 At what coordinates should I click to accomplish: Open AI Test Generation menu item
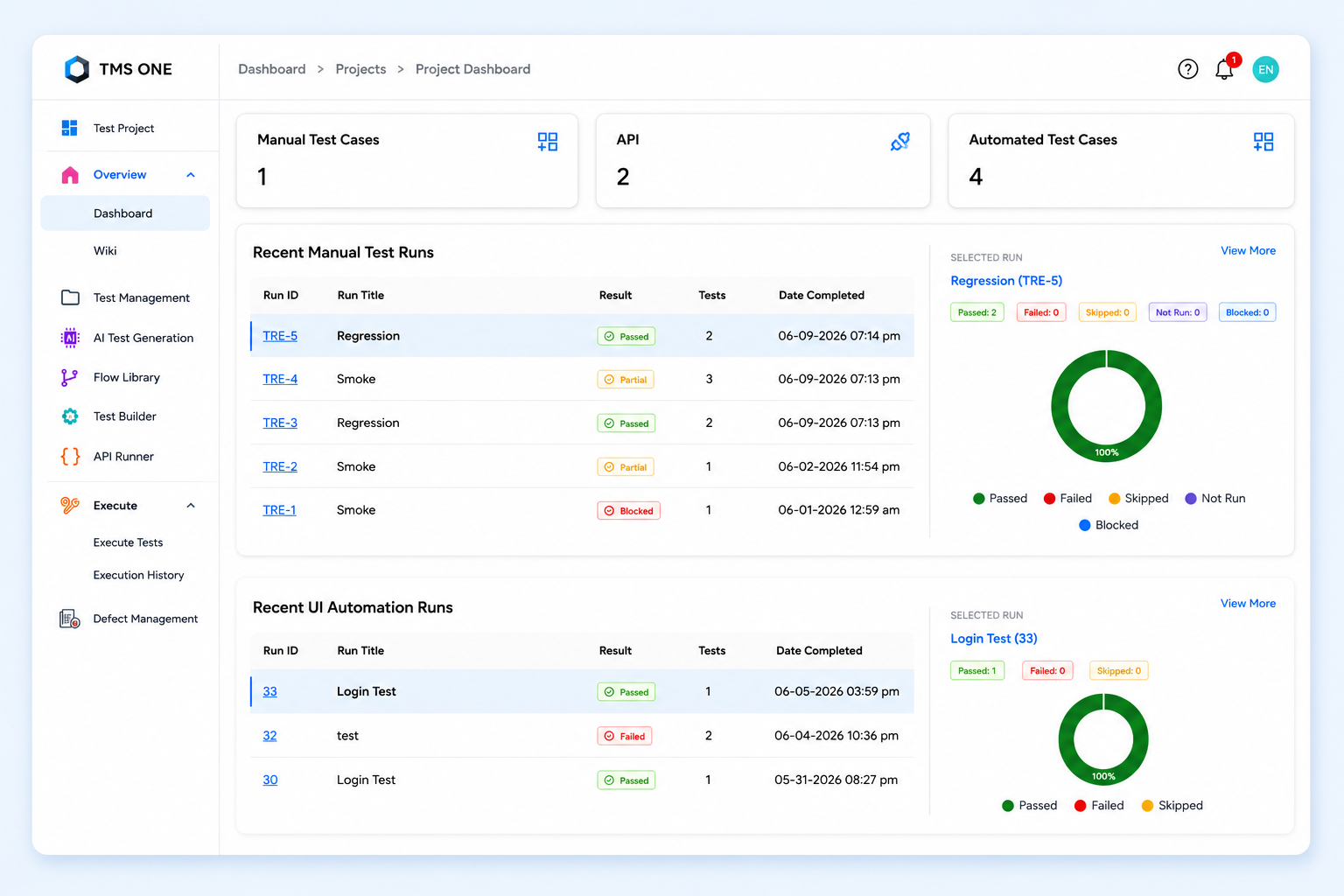143,338
